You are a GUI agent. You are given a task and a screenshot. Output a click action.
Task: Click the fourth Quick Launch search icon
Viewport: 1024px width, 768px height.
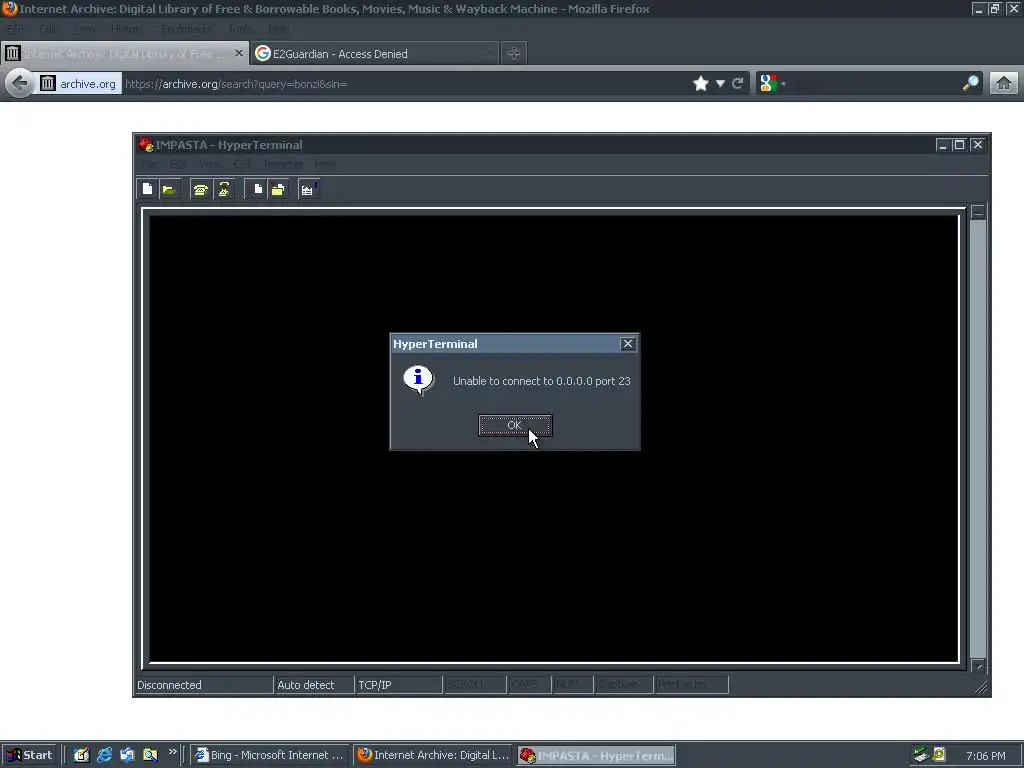pyautogui.click(x=150, y=755)
